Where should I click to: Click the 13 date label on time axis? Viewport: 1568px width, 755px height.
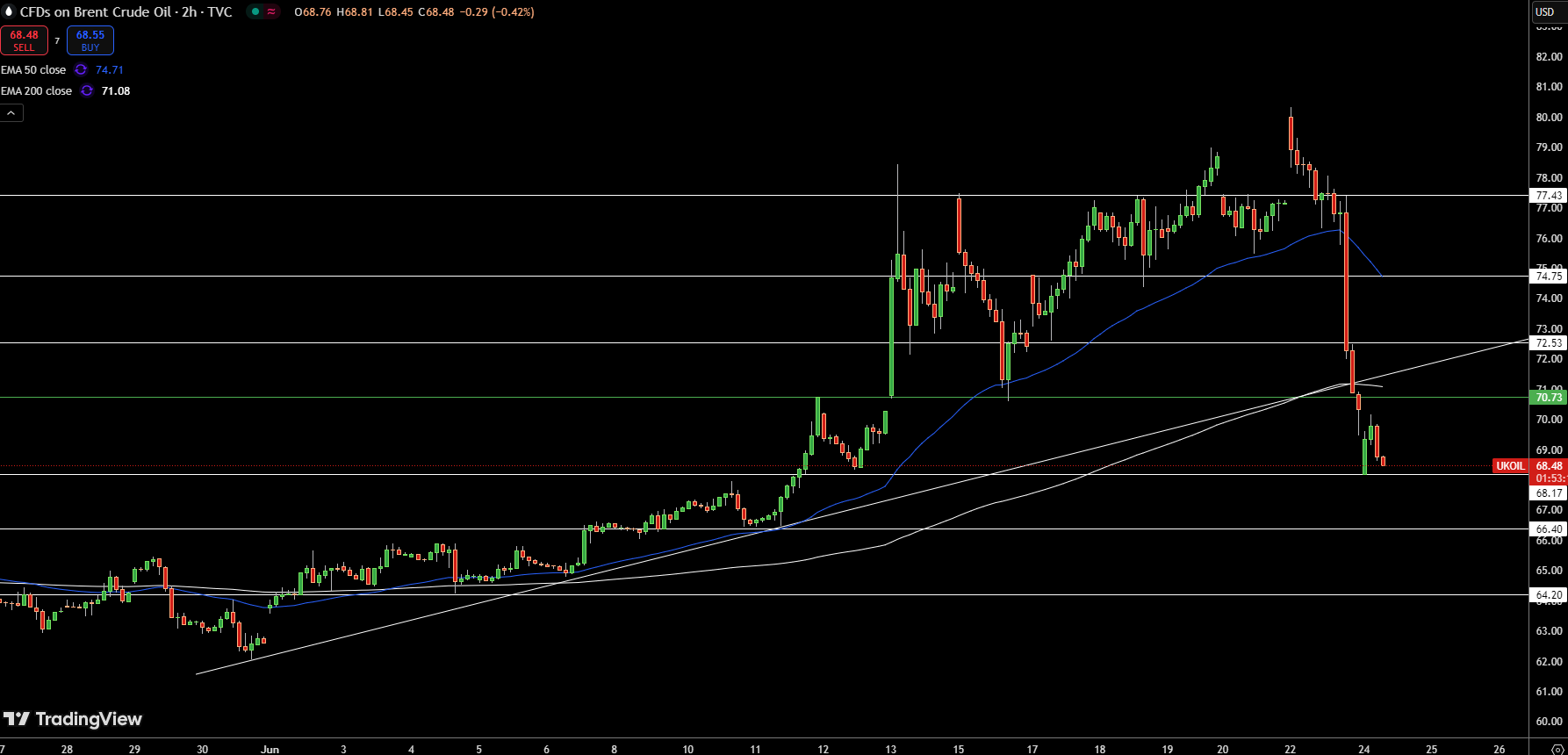point(890,749)
